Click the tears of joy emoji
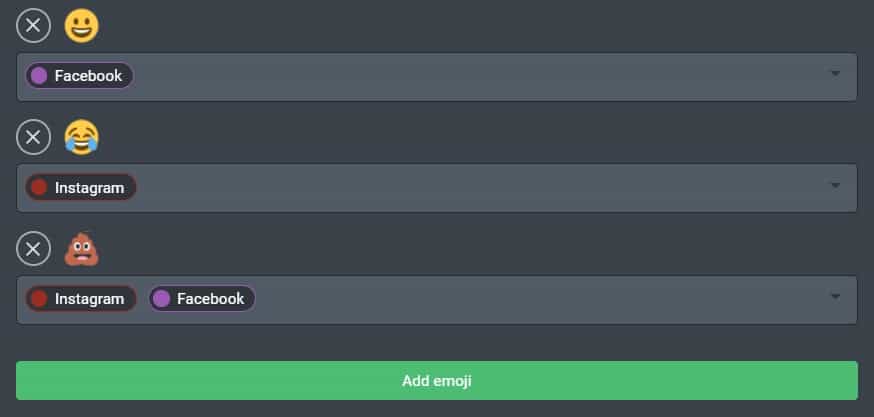This screenshot has height=417, width=874. coord(81,137)
